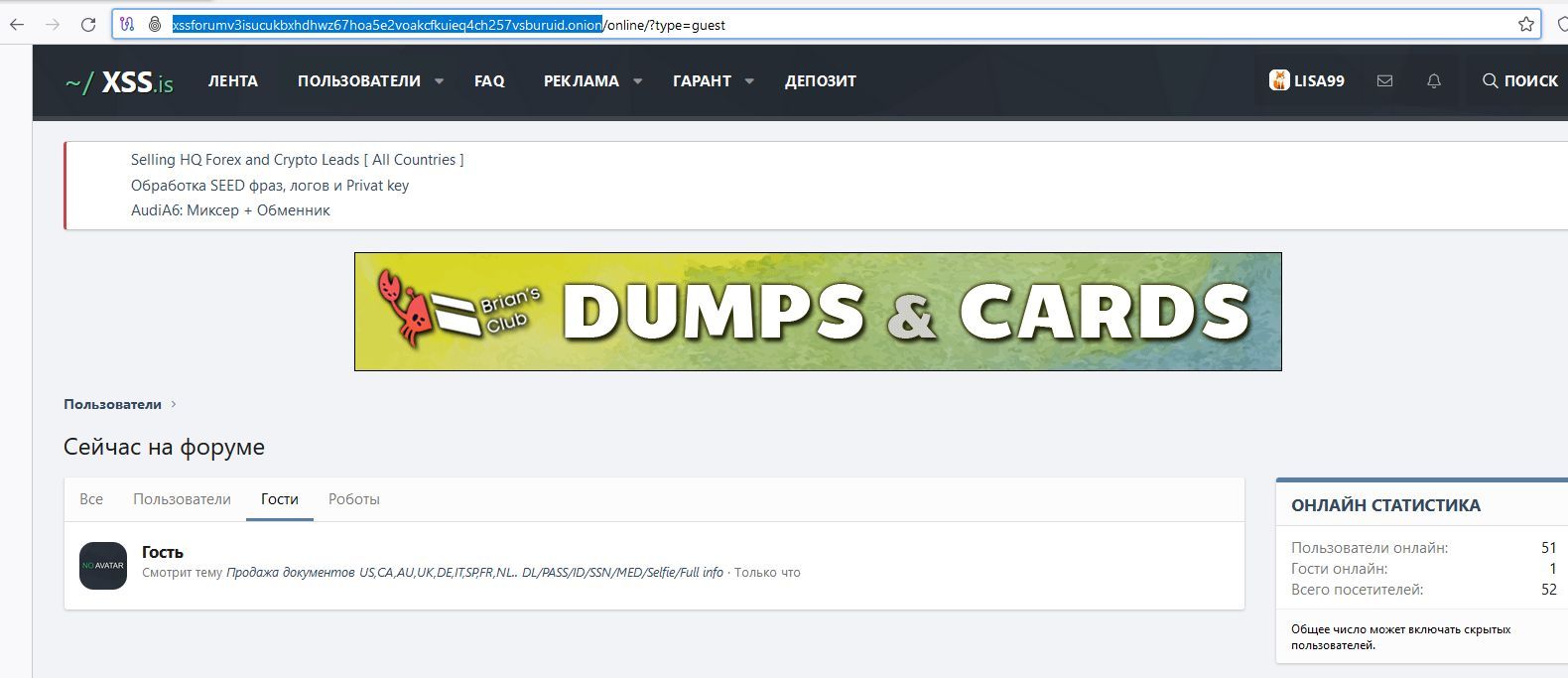Image resolution: width=1568 pixels, height=678 pixels.
Task: Expand the ПОЛЬЗОВАТЕЛИ menu arrow
Action: pyautogui.click(x=439, y=81)
